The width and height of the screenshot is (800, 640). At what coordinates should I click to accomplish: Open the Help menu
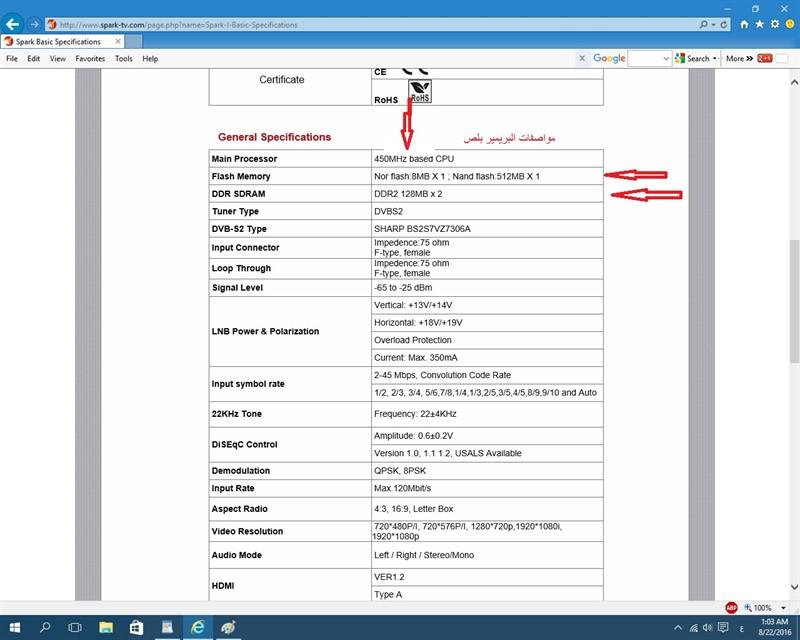pyautogui.click(x=150, y=59)
